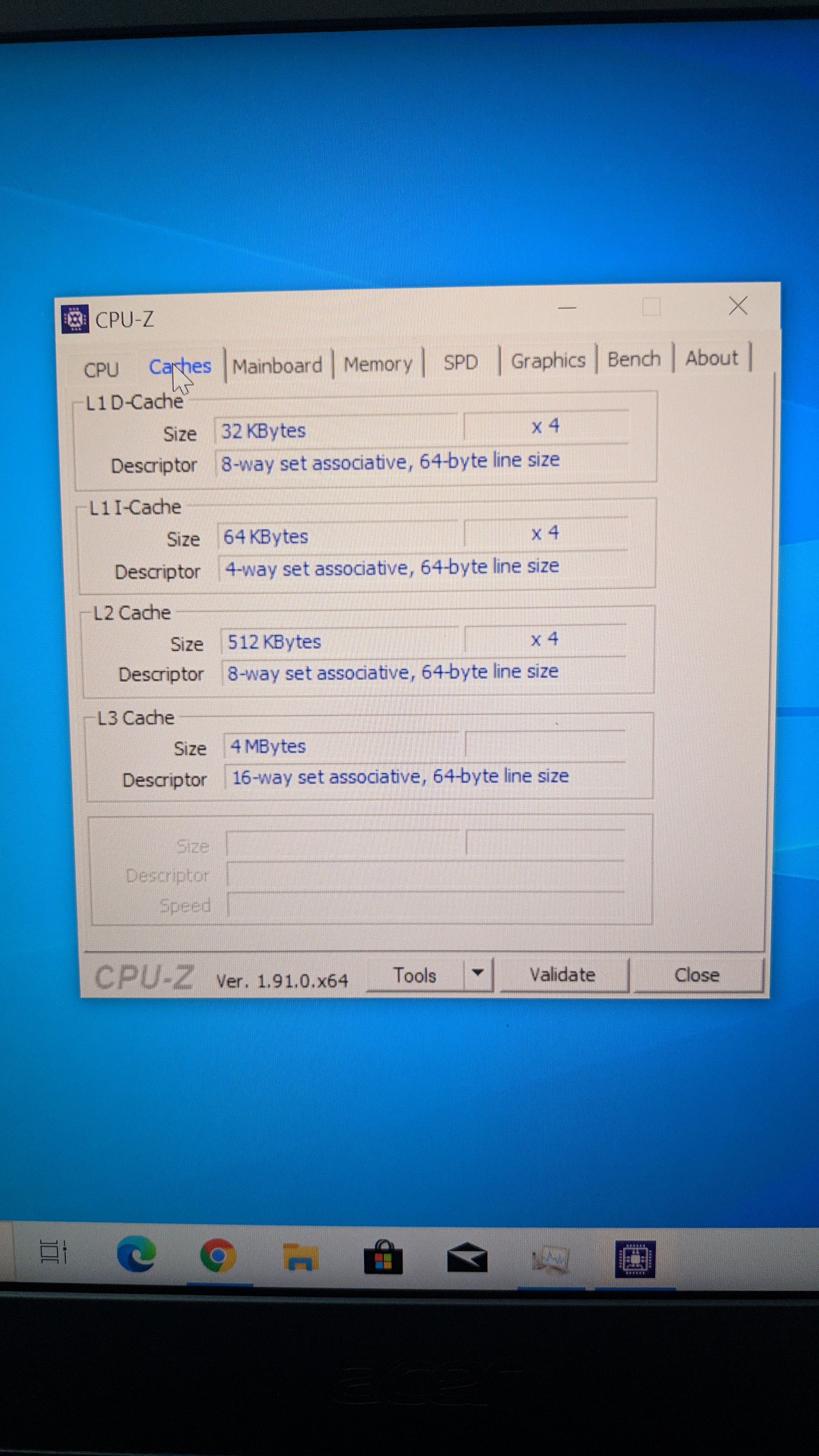Click the Validate button
819x1456 pixels.
tap(563, 974)
